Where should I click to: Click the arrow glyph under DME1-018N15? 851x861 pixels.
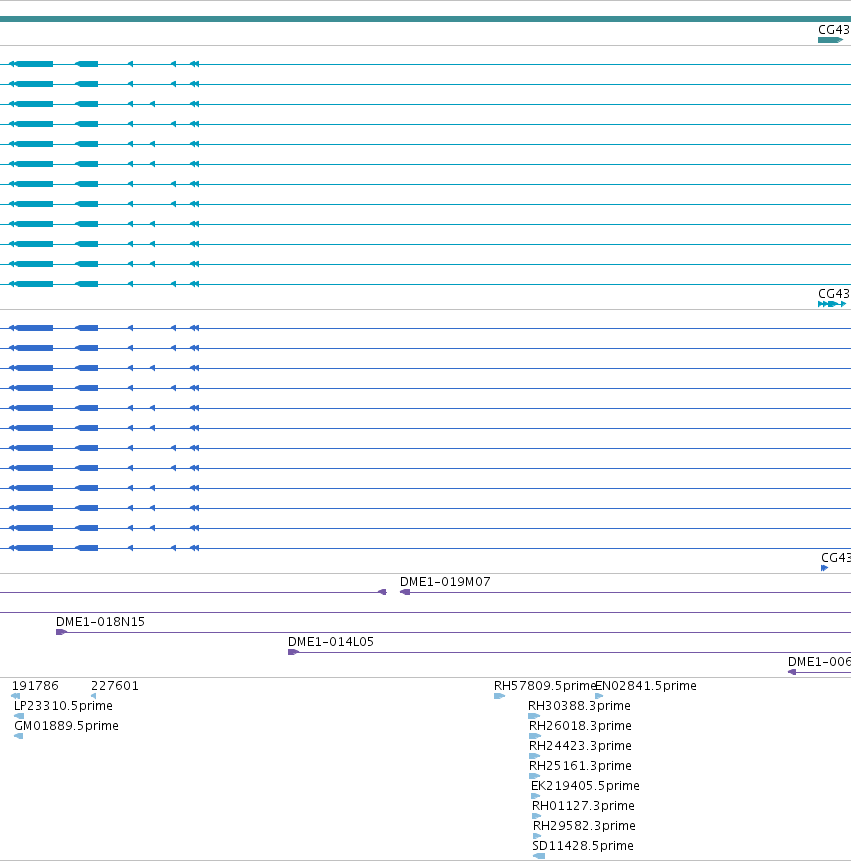click(61, 632)
